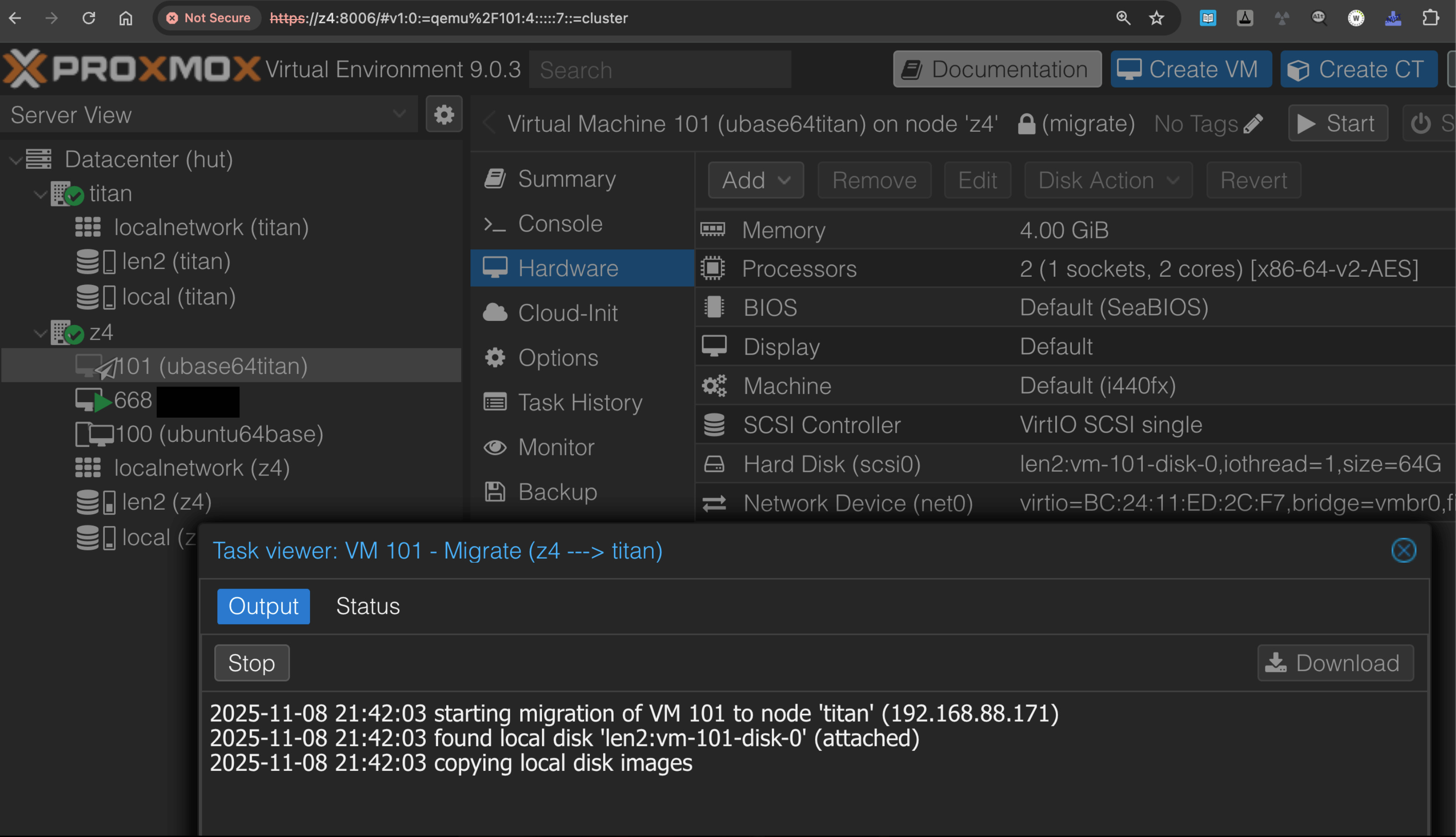This screenshot has width=1456, height=837.
Task: Click the pencil icon to edit tags
Action: coord(1253,123)
